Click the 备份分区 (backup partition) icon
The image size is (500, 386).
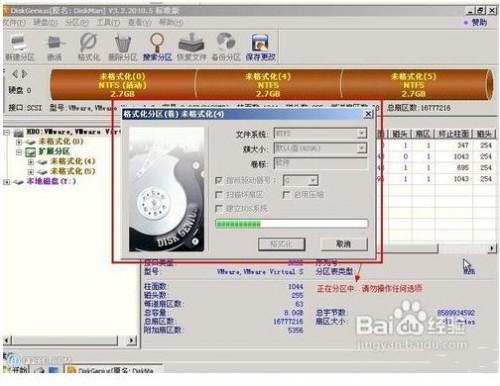tap(226, 47)
